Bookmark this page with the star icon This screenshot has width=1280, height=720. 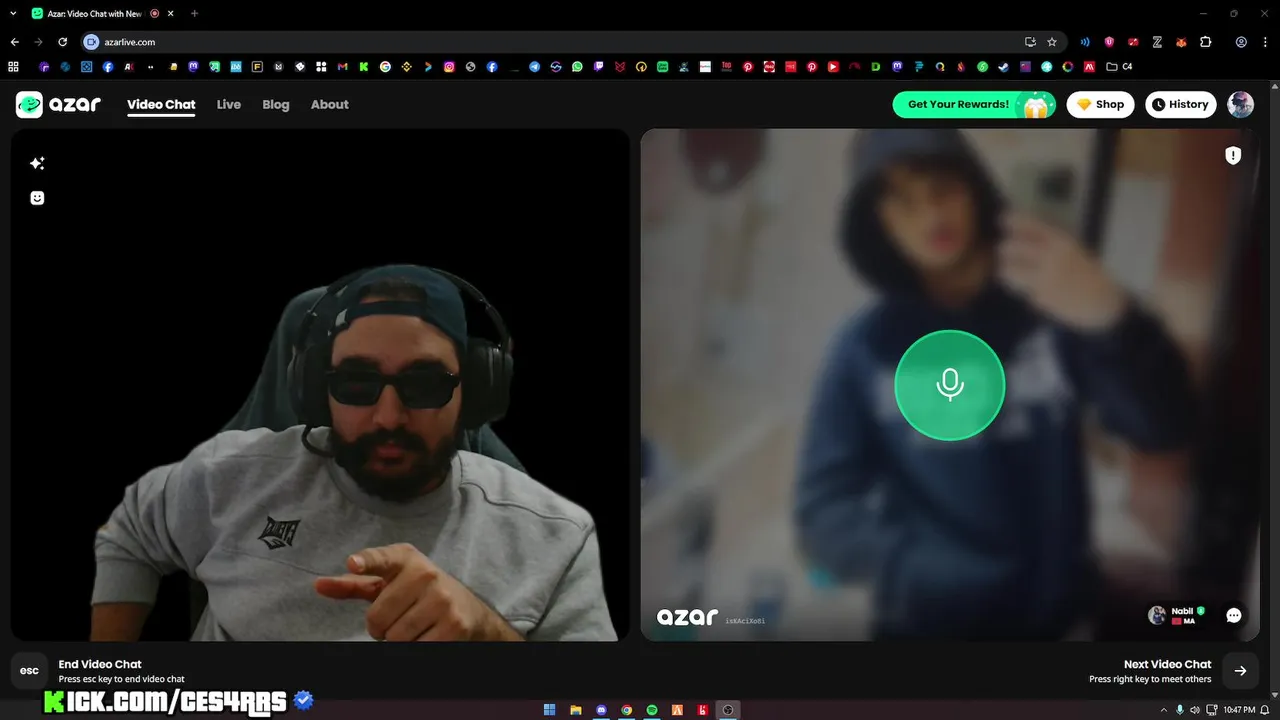(1052, 42)
